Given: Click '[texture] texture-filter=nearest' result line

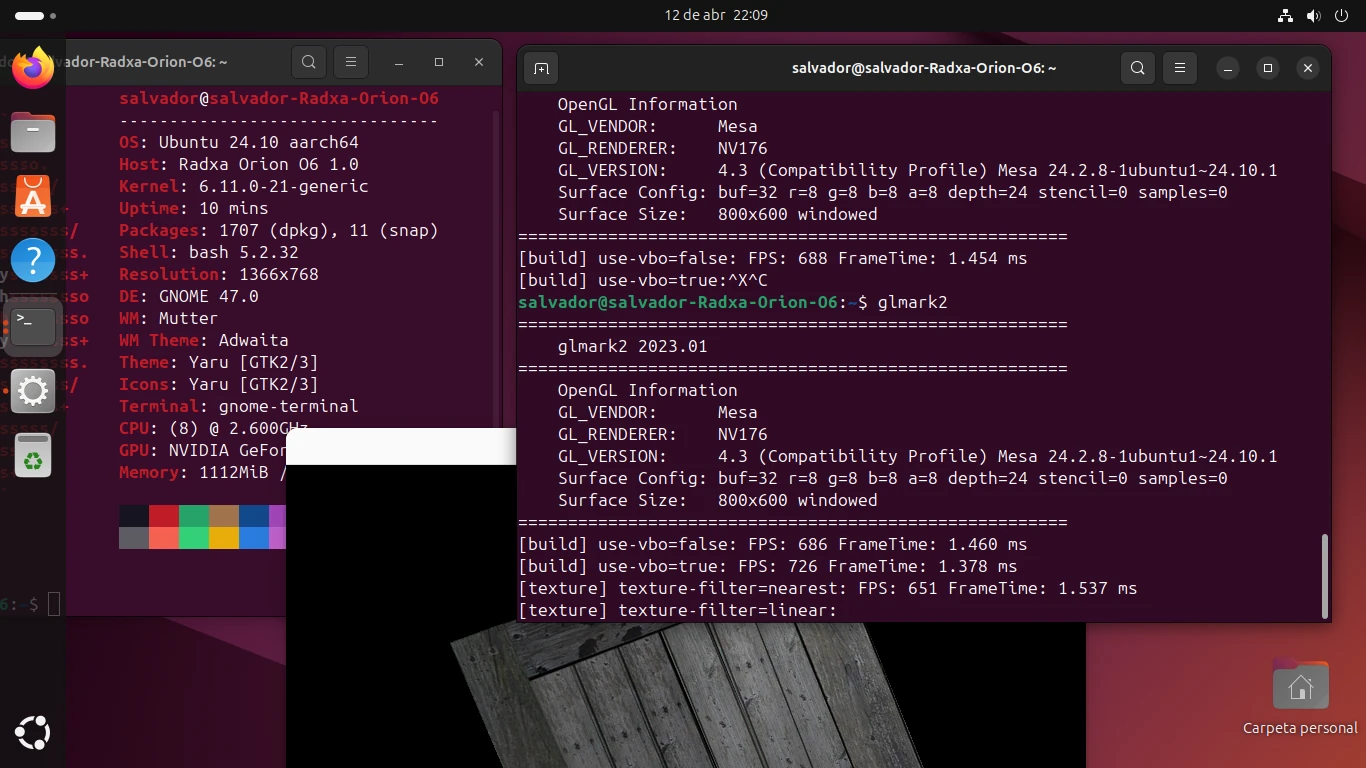Looking at the screenshot, I should click(827, 588).
